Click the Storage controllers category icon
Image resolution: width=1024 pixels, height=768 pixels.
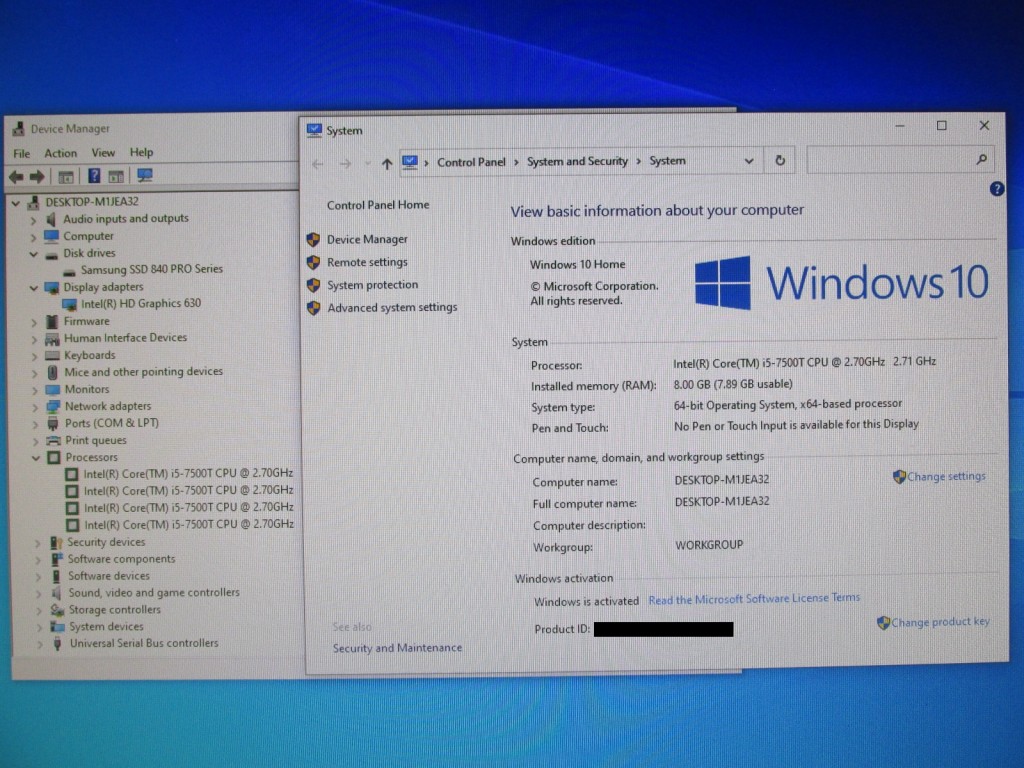[57, 611]
